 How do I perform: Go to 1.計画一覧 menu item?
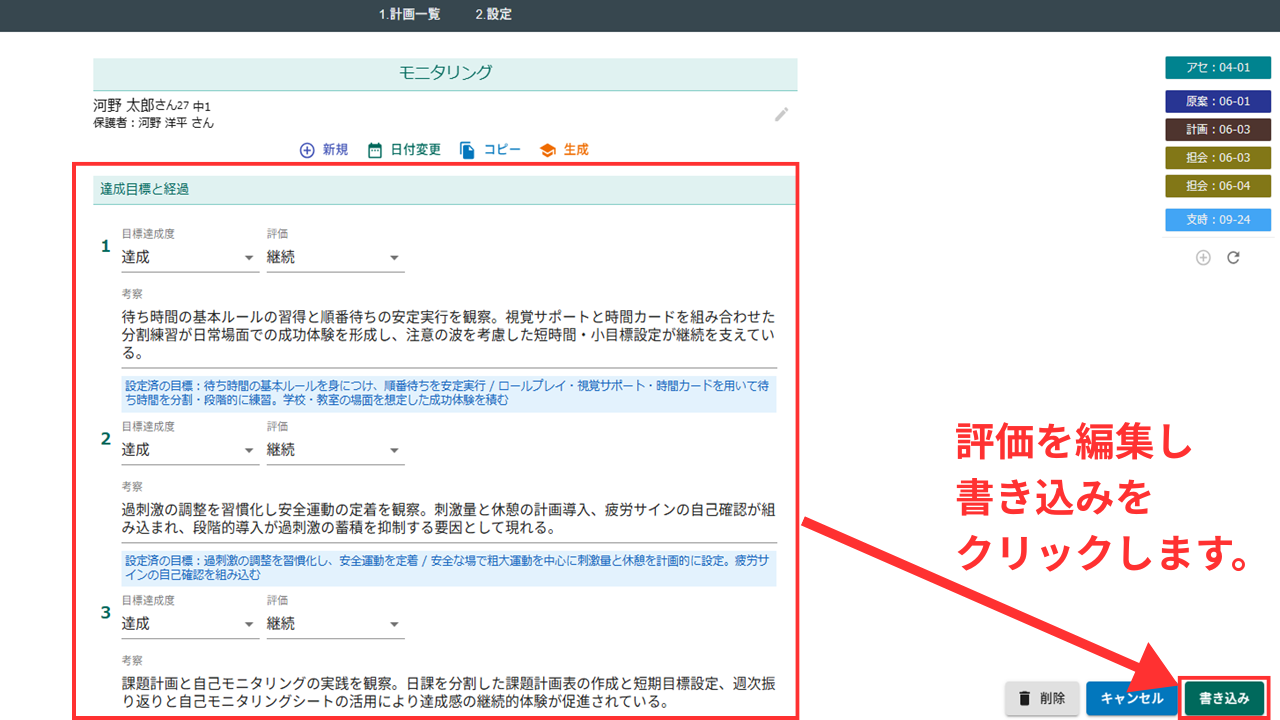point(409,15)
